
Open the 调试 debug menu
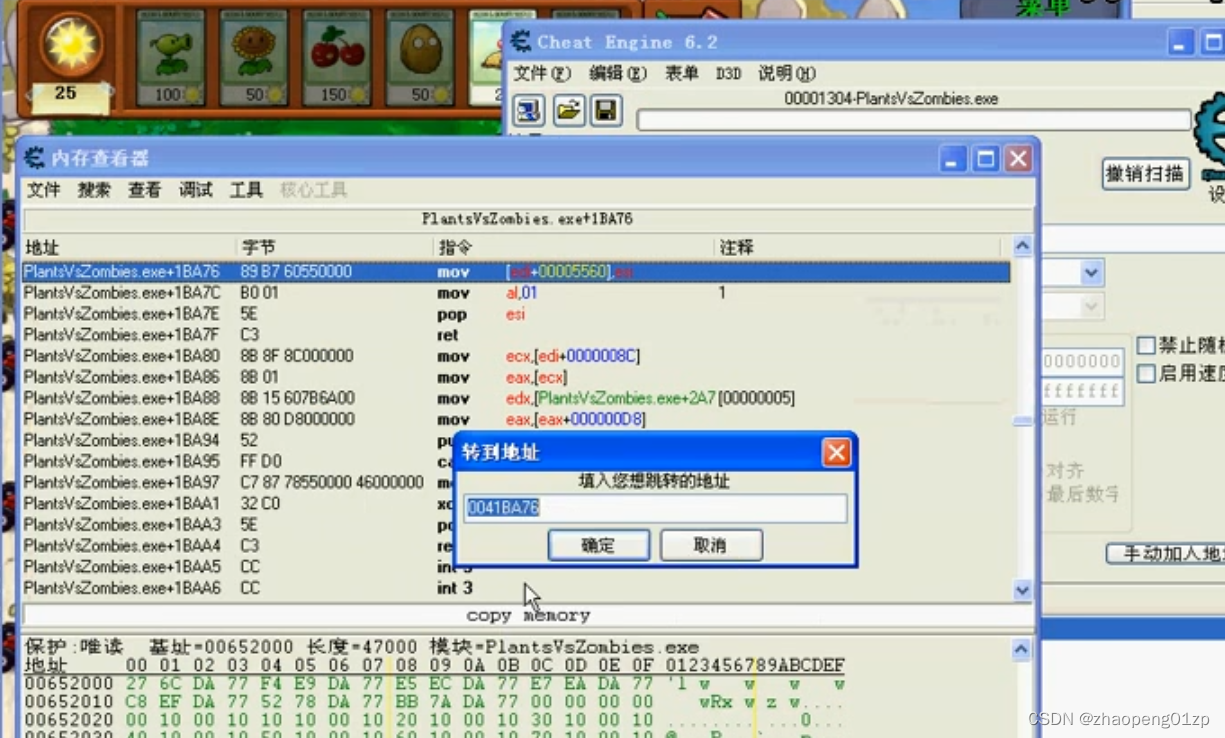click(x=196, y=190)
